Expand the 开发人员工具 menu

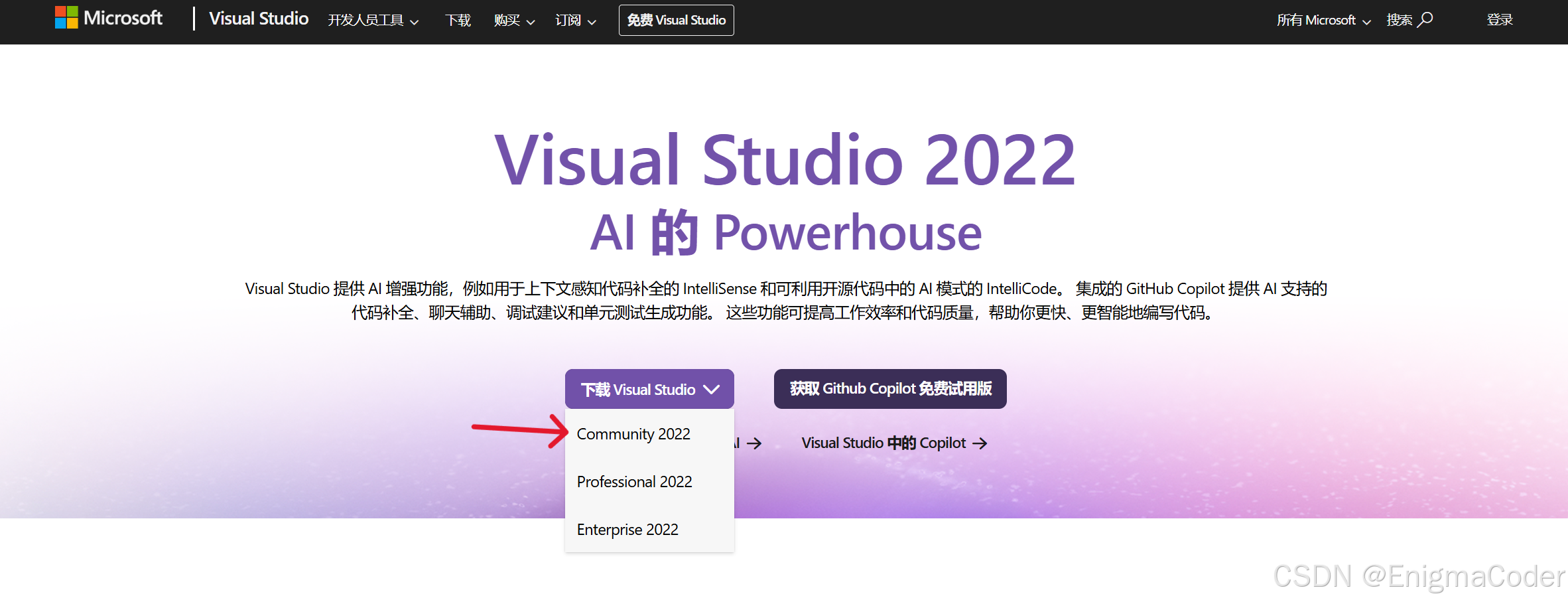tap(373, 21)
